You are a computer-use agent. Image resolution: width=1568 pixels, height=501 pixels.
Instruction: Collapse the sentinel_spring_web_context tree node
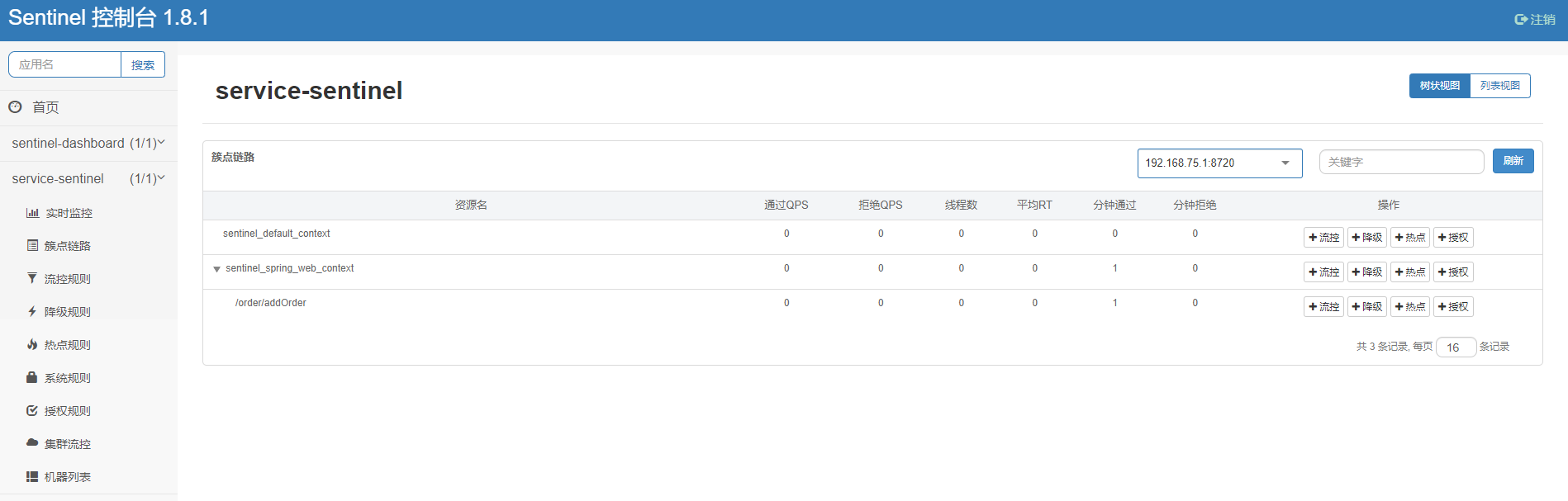(x=216, y=269)
